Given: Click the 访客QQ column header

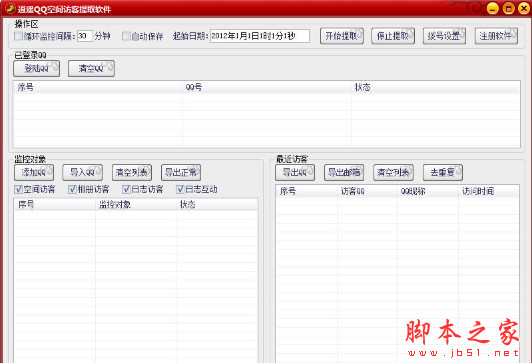Looking at the screenshot, I should [x=367, y=191].
